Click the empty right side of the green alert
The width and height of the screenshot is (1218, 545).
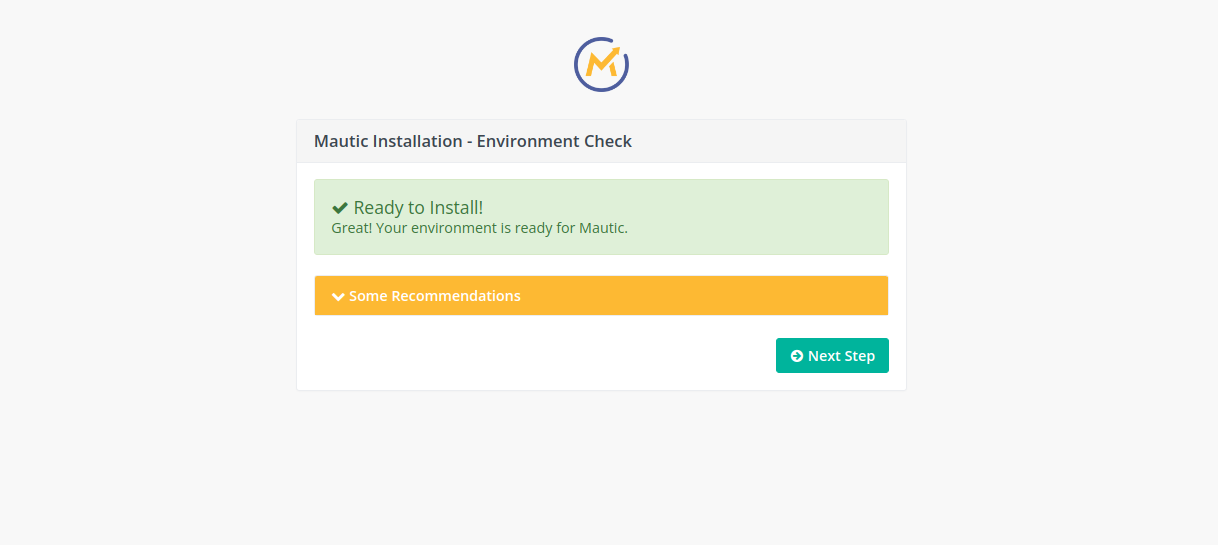(780, 217)
